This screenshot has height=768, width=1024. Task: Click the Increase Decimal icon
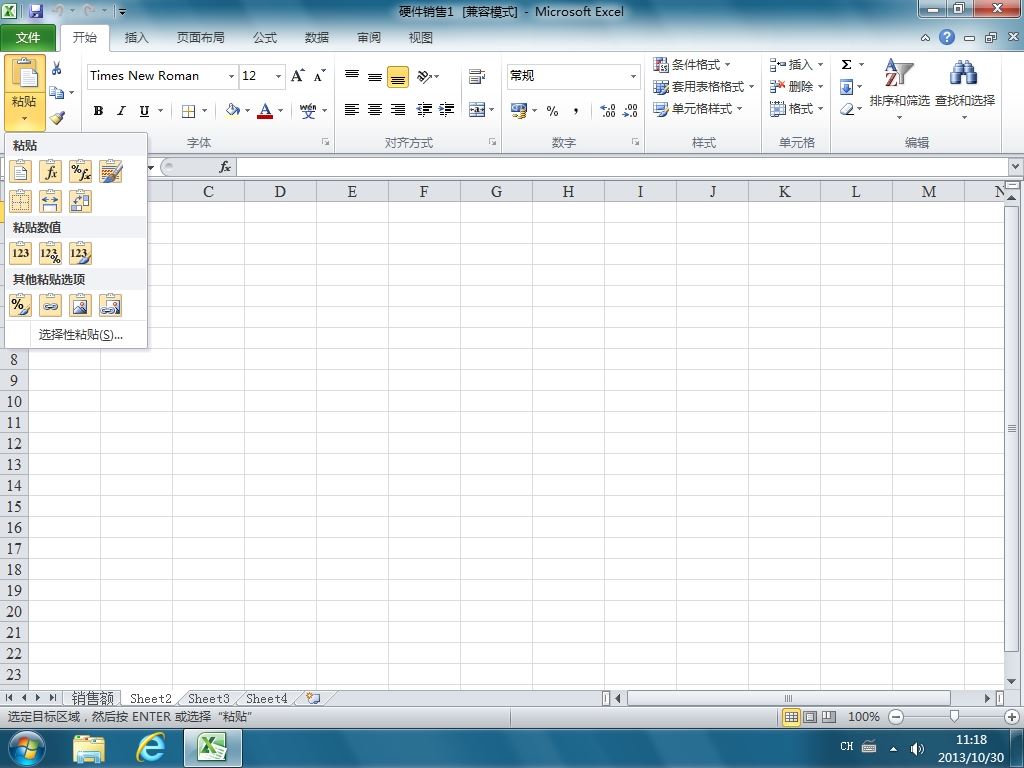pyautogui.click(x=607, y=110)
